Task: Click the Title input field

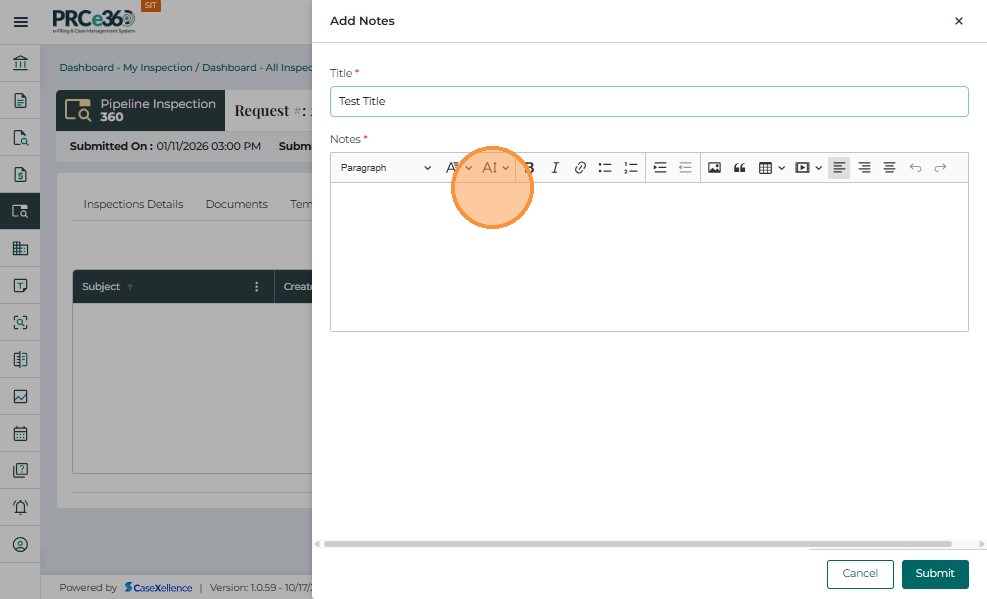Action: tap(649, 101)
